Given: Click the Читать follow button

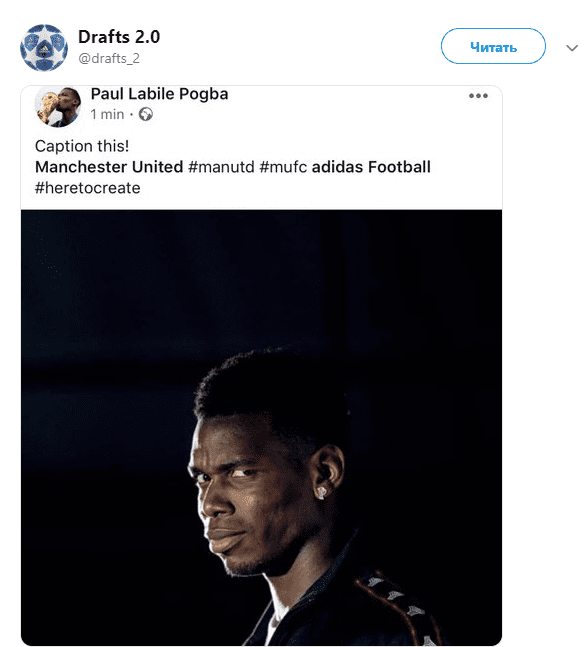Looking at the screenshot, I should tap(493, 46).
